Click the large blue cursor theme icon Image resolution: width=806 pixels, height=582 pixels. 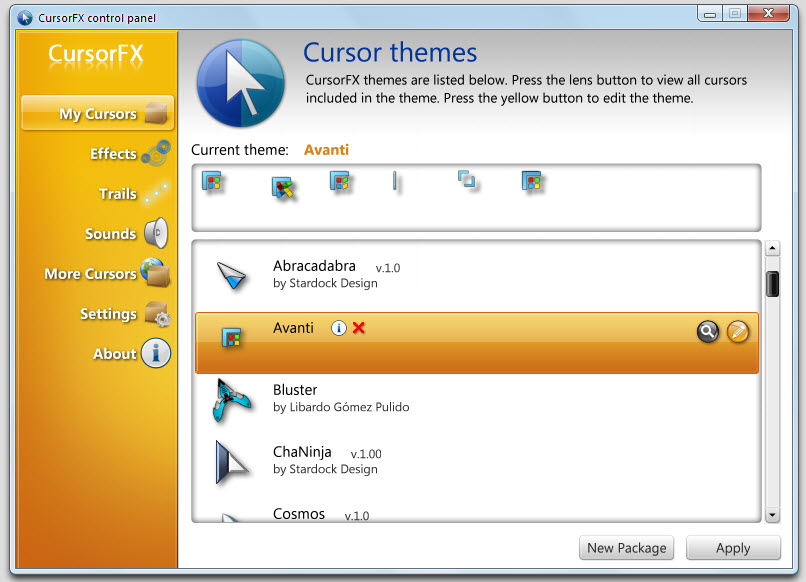point(241,76)
